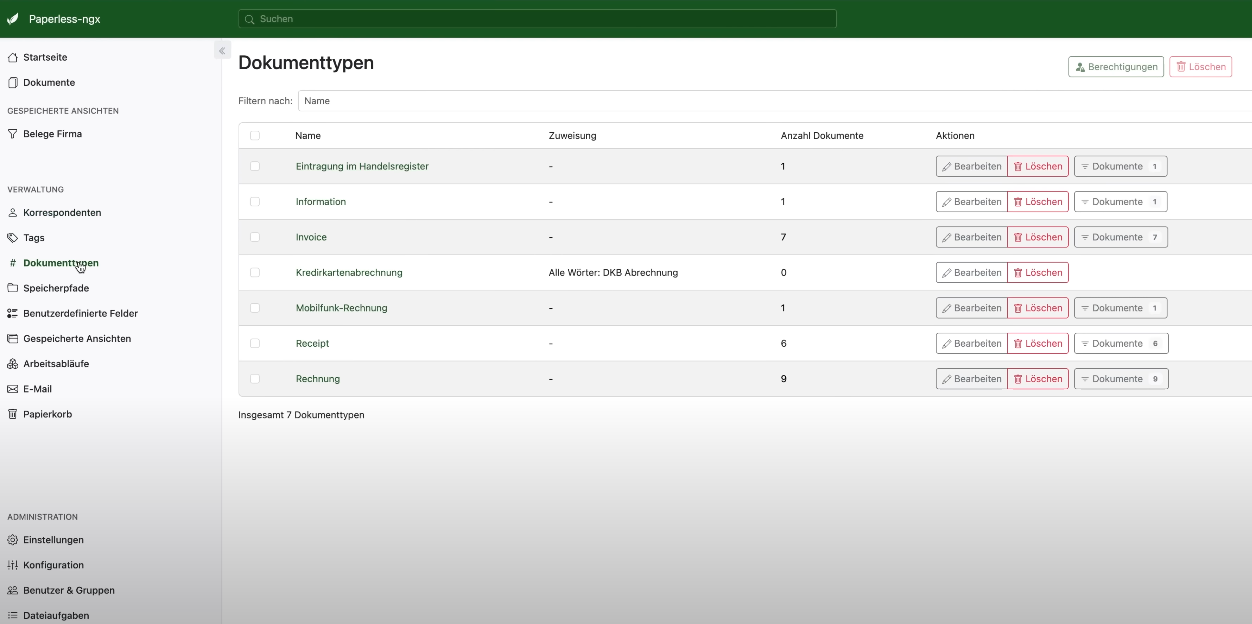The width and height of the screenshot is (1252, 624).
Task: Open Benutzer & Gruppen administration
Action: click(x=69, y=590)
